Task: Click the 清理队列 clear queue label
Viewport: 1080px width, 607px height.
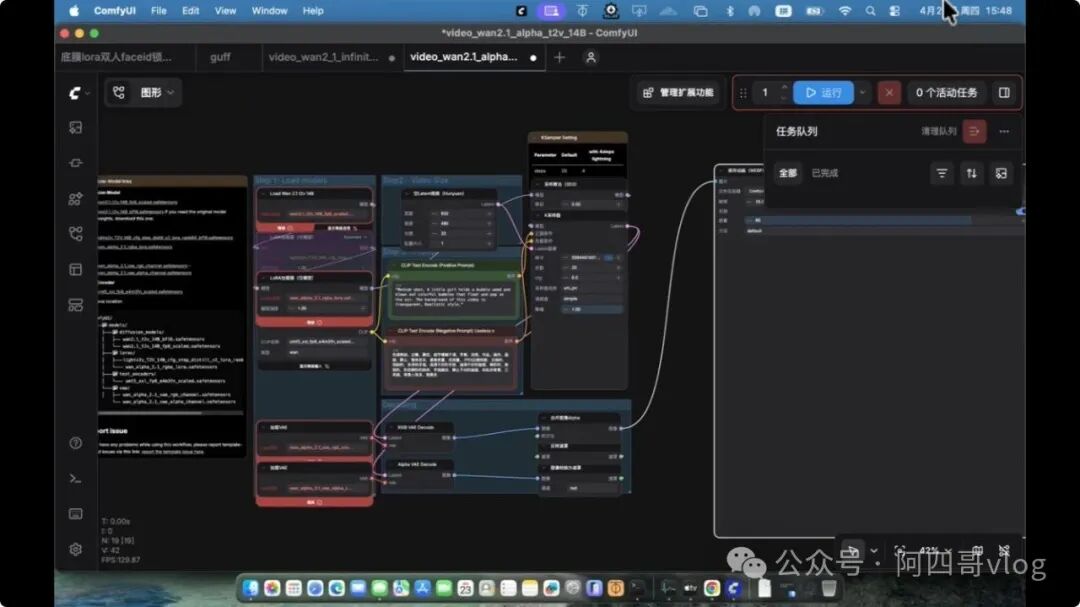Action: point(938,131)
